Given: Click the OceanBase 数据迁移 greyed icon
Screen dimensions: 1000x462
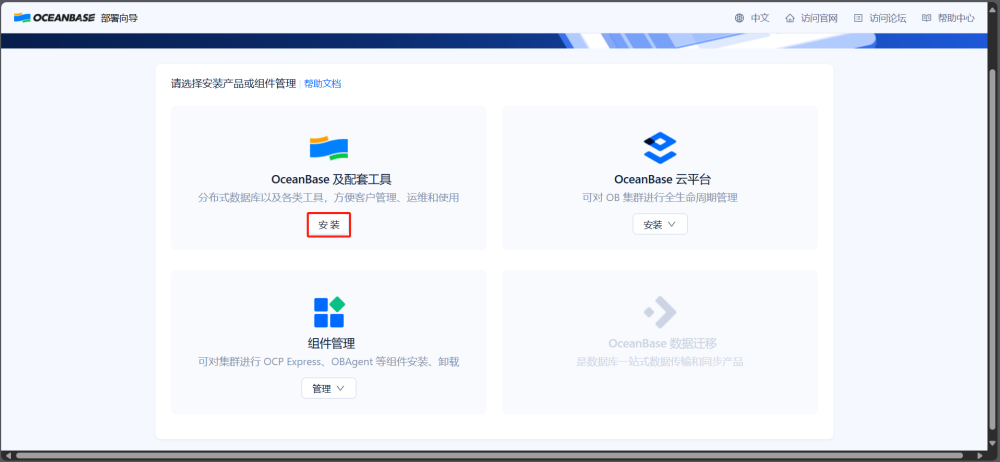Looking at the screenshot, I should coord(659,312).
